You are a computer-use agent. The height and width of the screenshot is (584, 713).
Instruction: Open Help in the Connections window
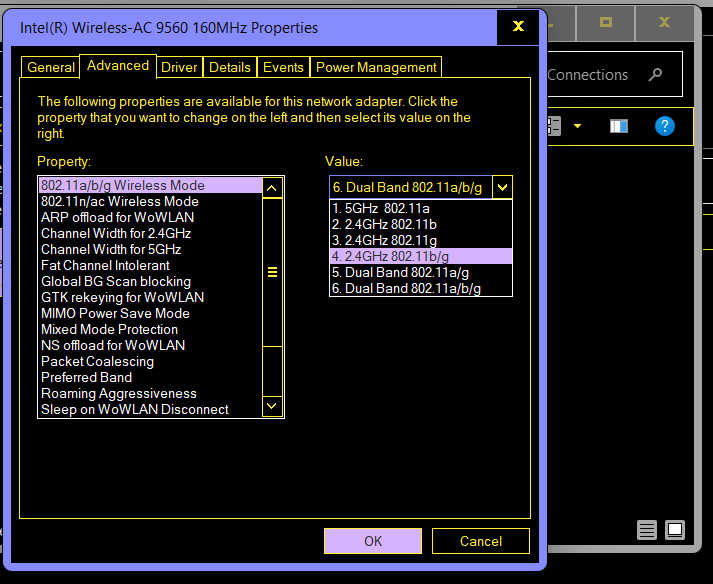pos(664,126)
